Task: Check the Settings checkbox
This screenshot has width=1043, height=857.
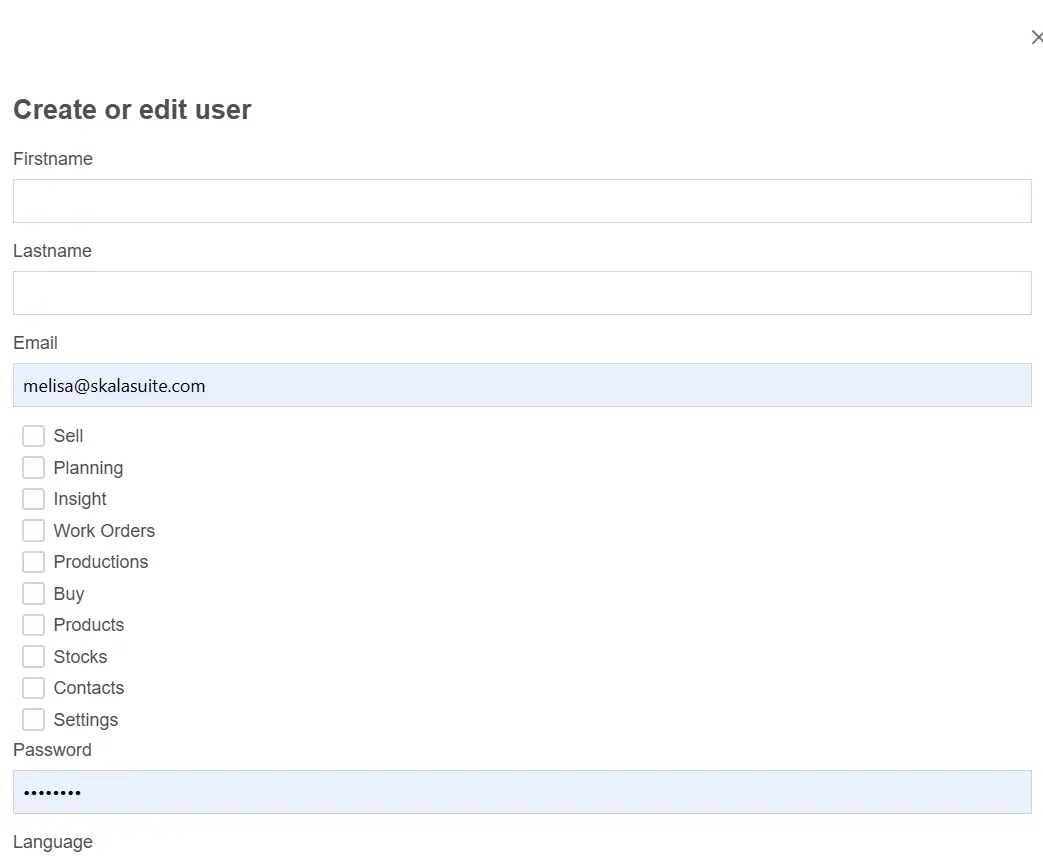Action: pyautogui.click(x=33, y=719)
